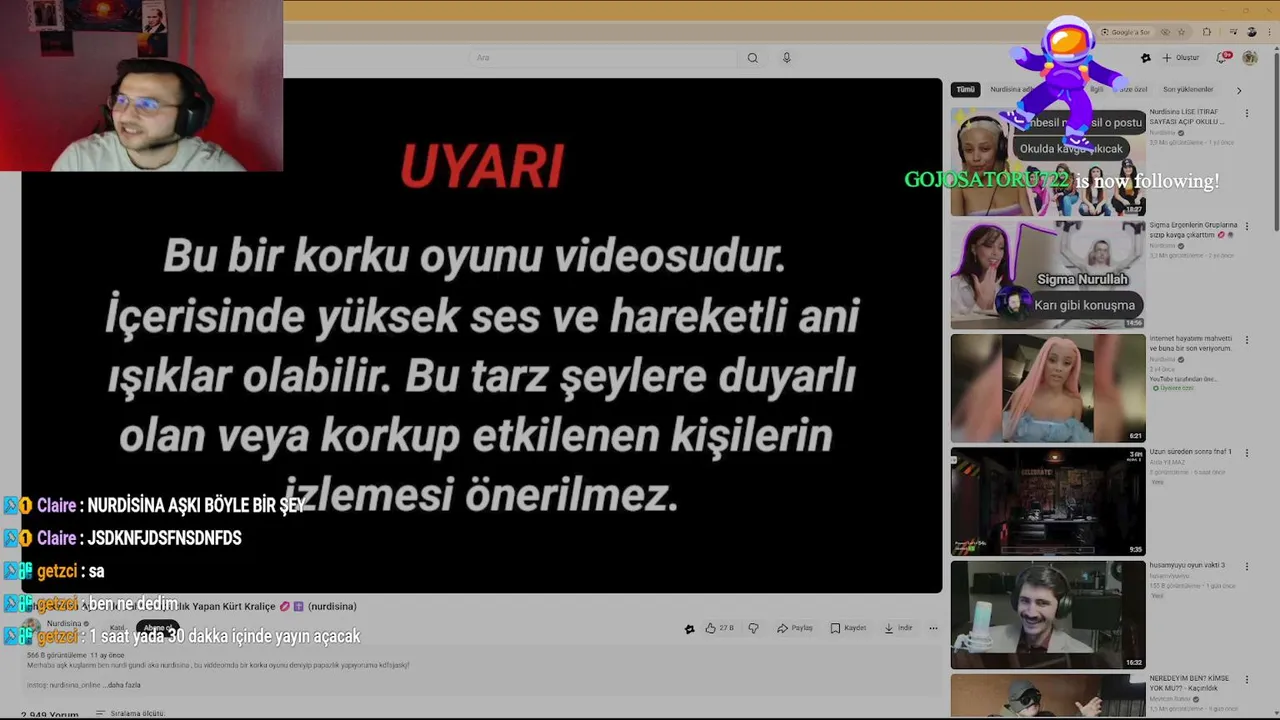Click the Paylaş share button

(x=794, y=628)
